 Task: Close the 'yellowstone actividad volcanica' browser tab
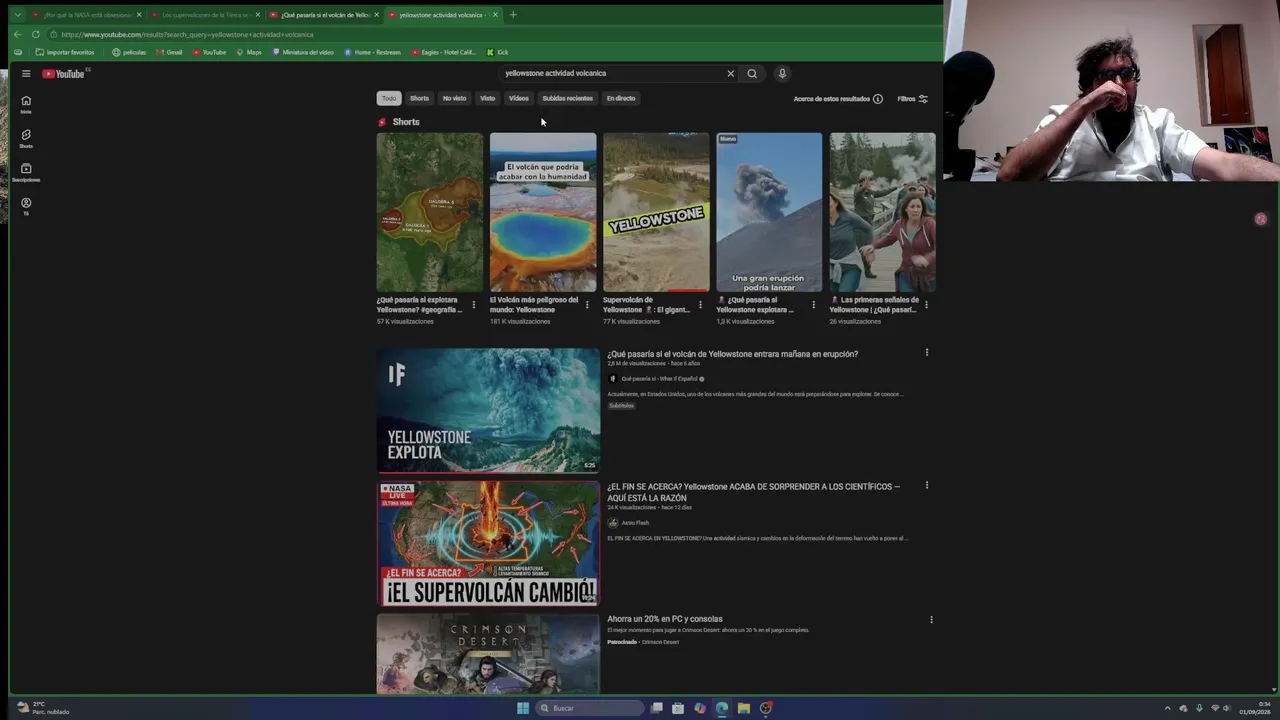coord(495,15)
